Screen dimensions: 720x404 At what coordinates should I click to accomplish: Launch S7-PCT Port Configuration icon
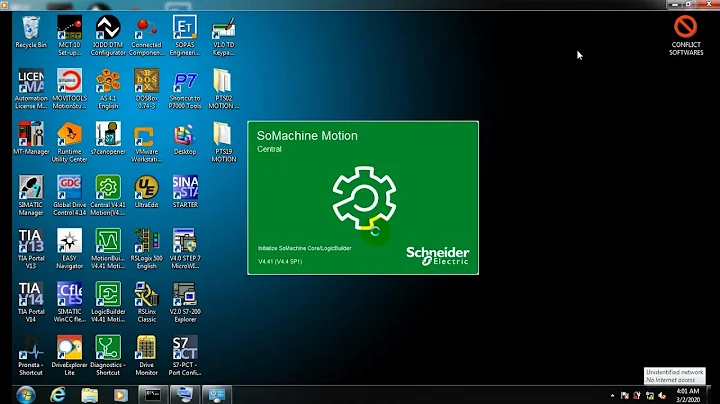tap(185, 355)
